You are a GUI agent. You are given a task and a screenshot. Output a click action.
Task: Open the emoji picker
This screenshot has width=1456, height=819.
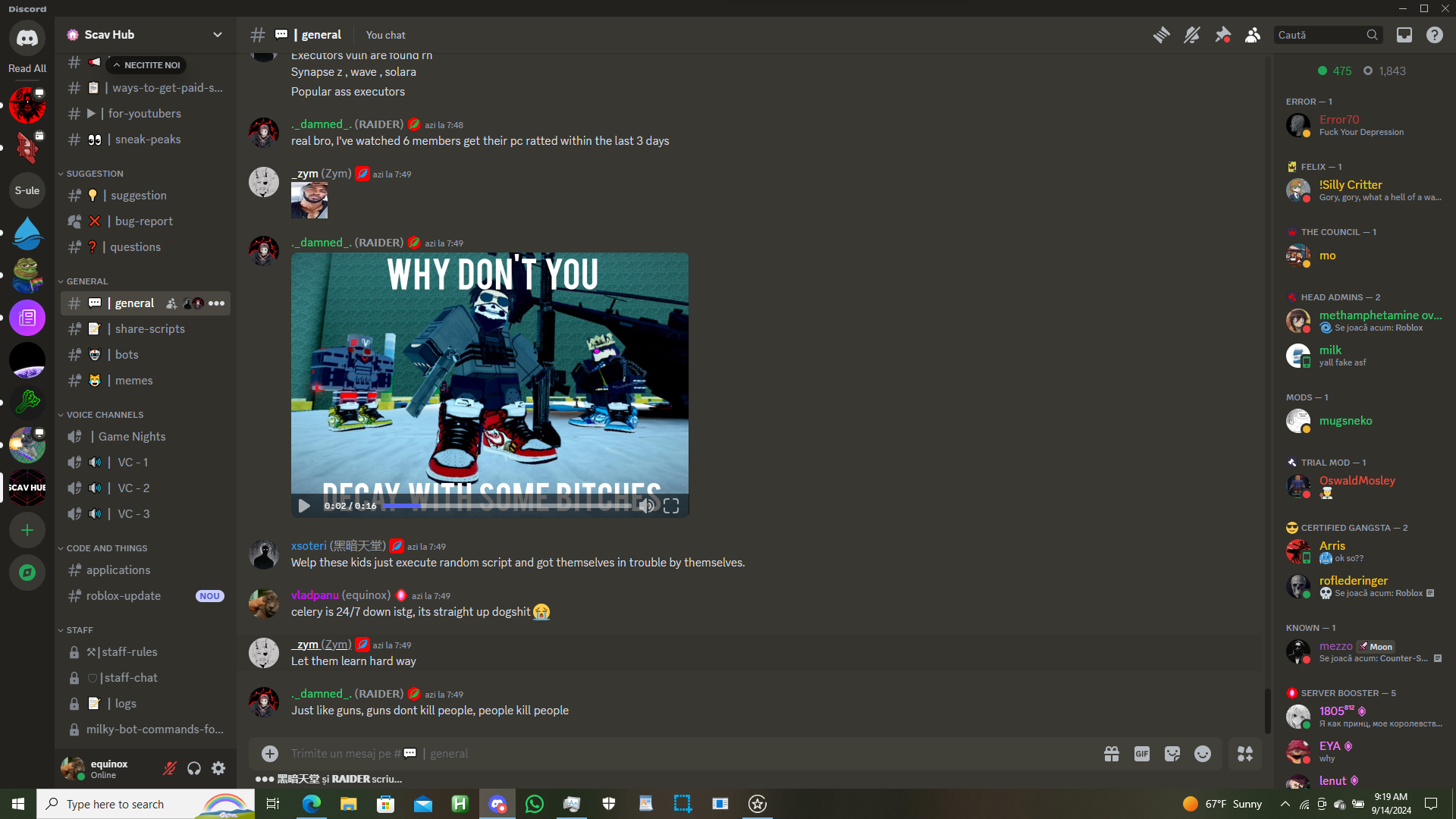(1203, 754)
